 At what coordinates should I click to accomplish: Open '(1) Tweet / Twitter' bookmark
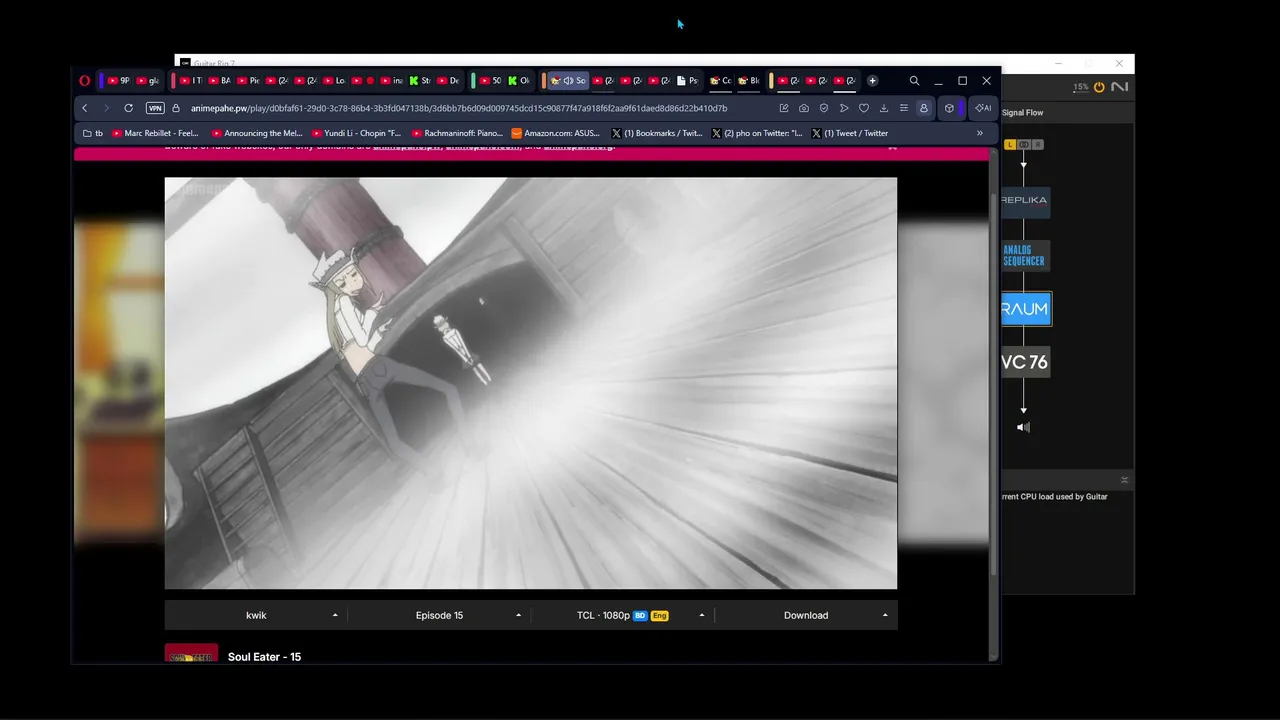(x=850, y=133)
